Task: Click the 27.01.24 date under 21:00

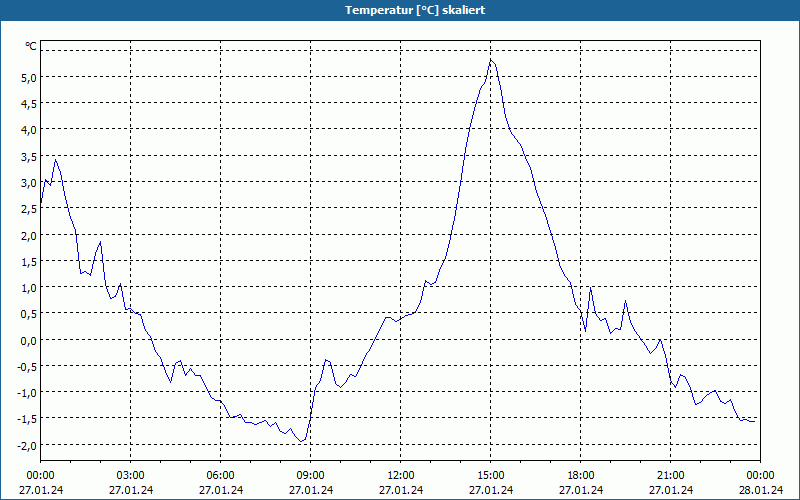Action: tap(670, 490)
